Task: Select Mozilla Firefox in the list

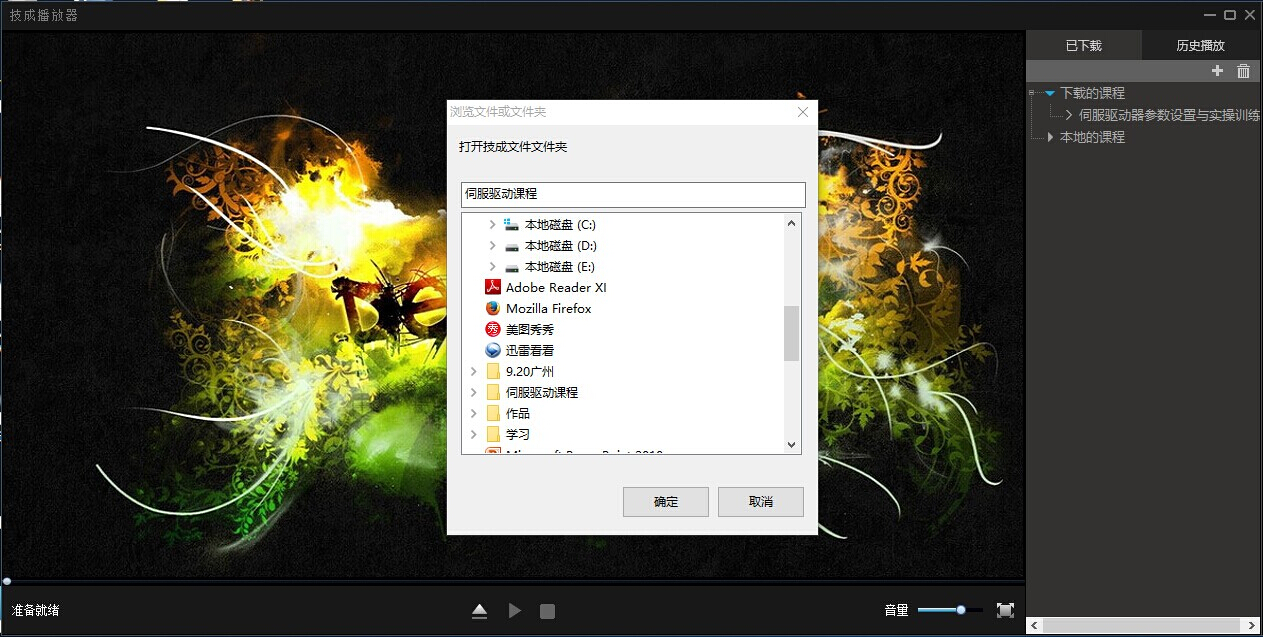Action: pyautogui.click(x=548, y=309)
